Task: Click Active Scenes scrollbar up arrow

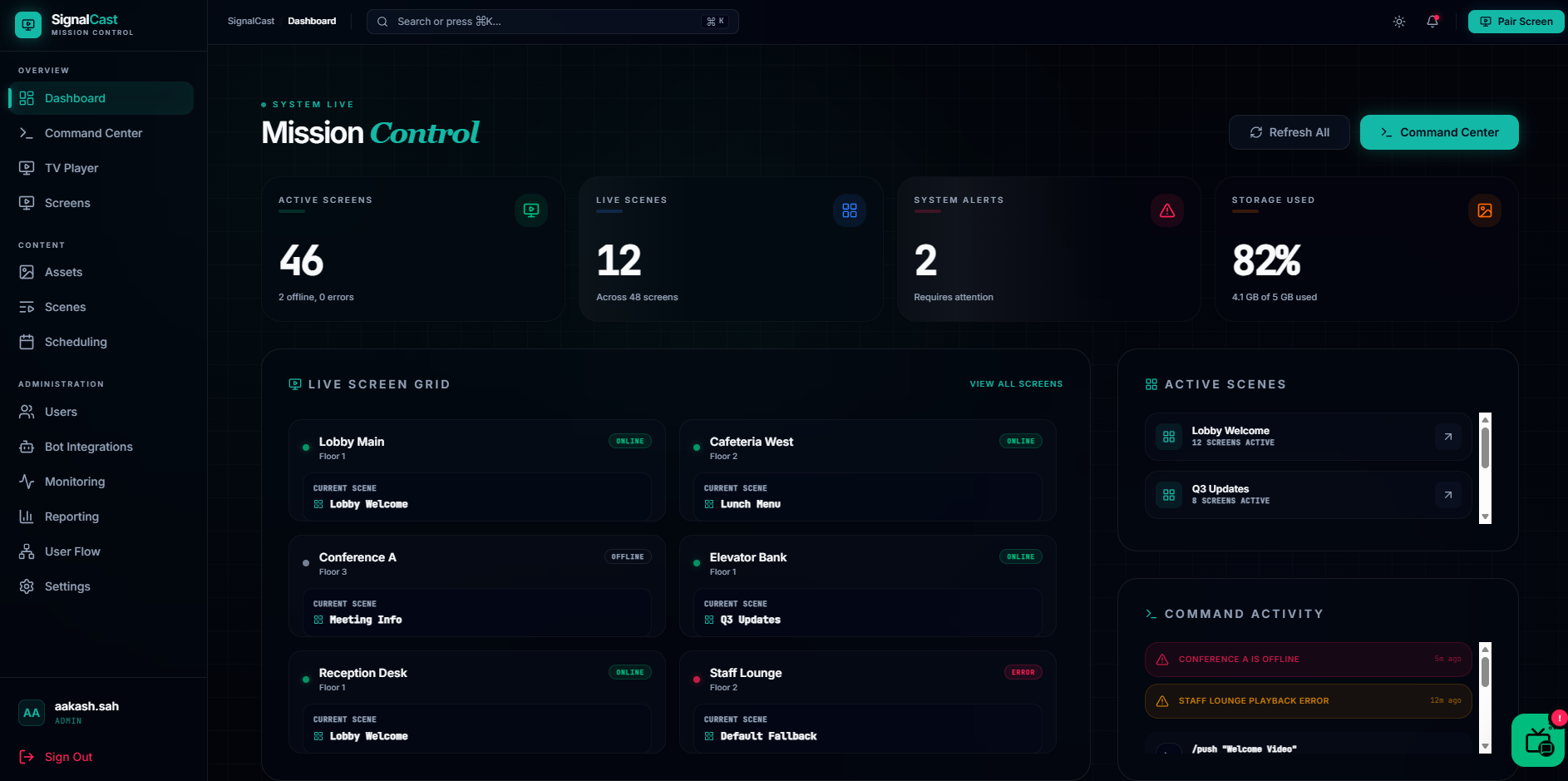Action: (1485, 419)
